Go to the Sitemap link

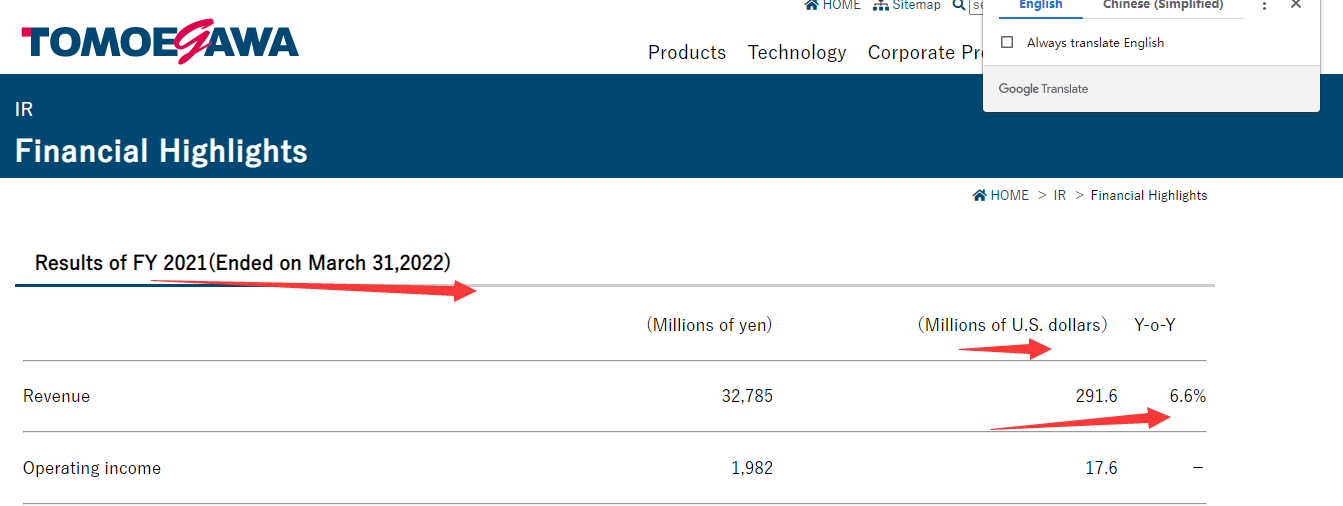coord(916,5)
